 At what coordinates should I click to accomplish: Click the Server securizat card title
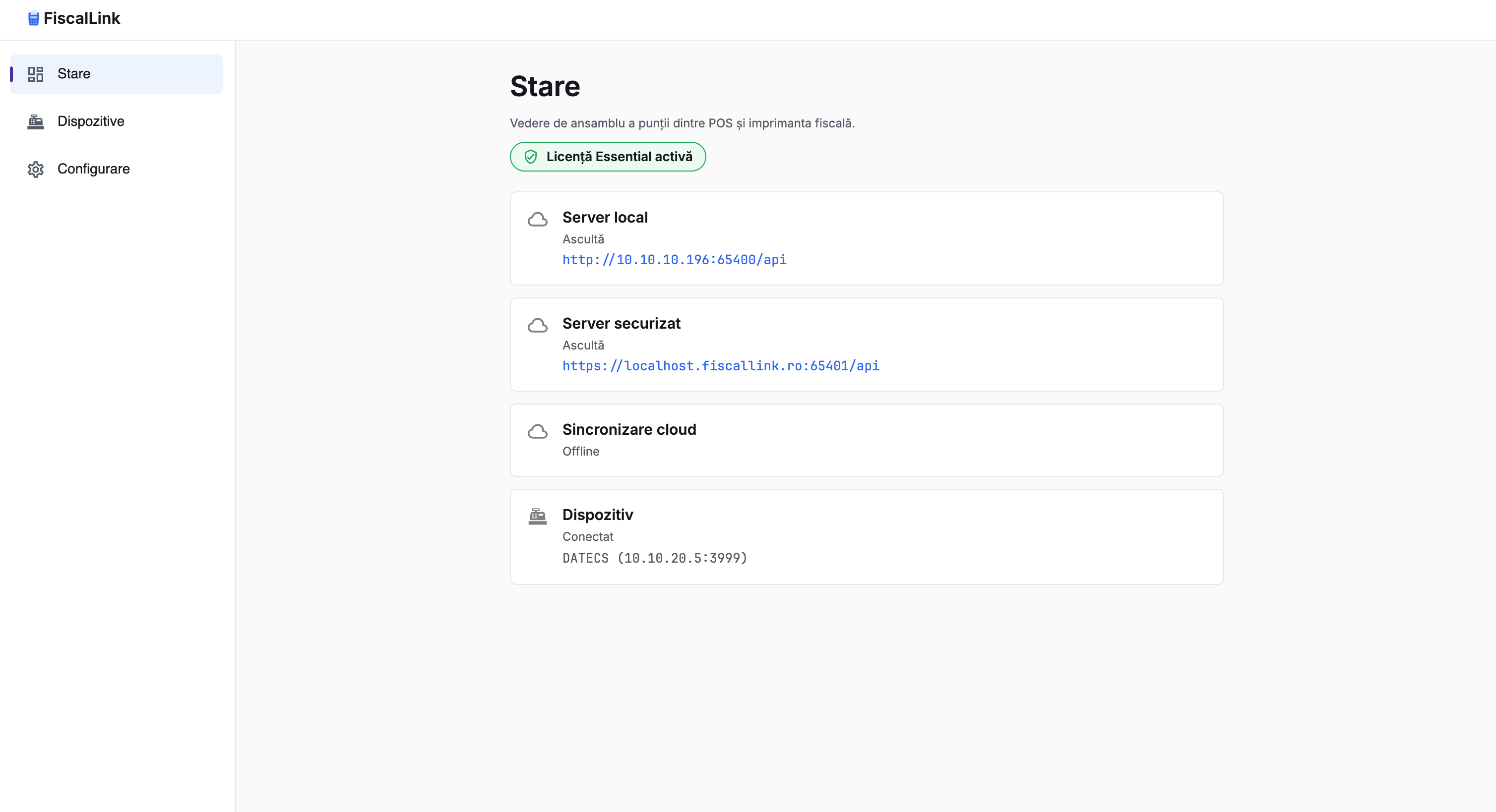(622, 324)
